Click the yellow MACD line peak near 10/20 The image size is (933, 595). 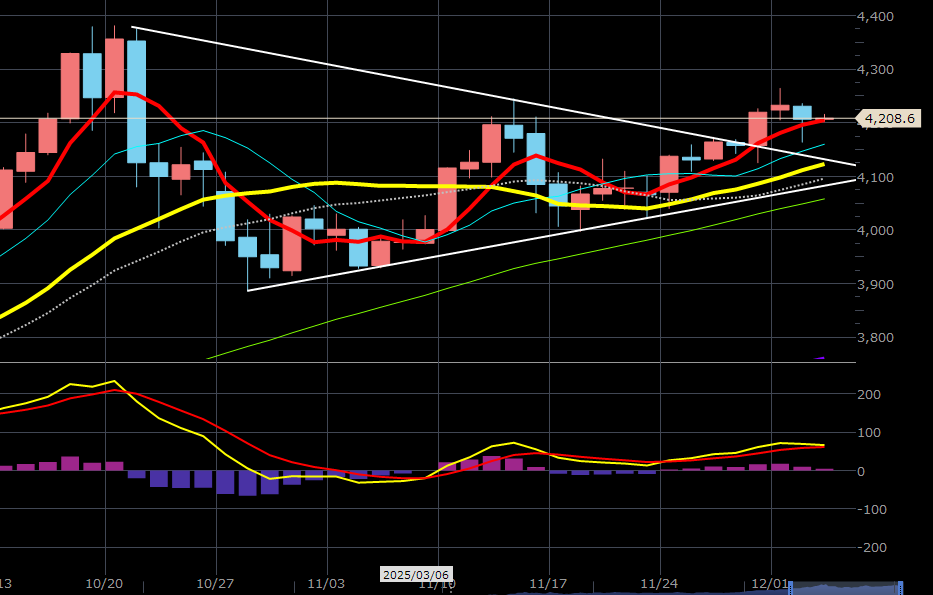pyautogui.click(x=113, y=381)
